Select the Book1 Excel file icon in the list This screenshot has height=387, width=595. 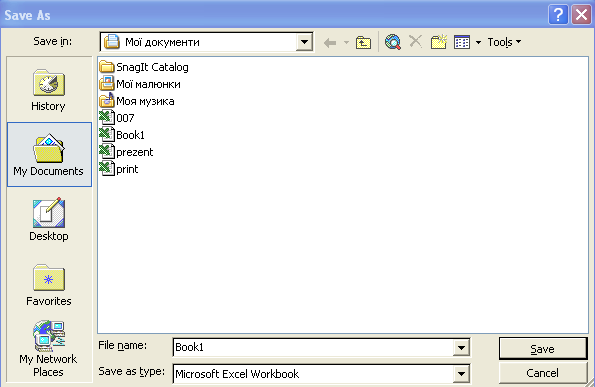tap(107, 134)
